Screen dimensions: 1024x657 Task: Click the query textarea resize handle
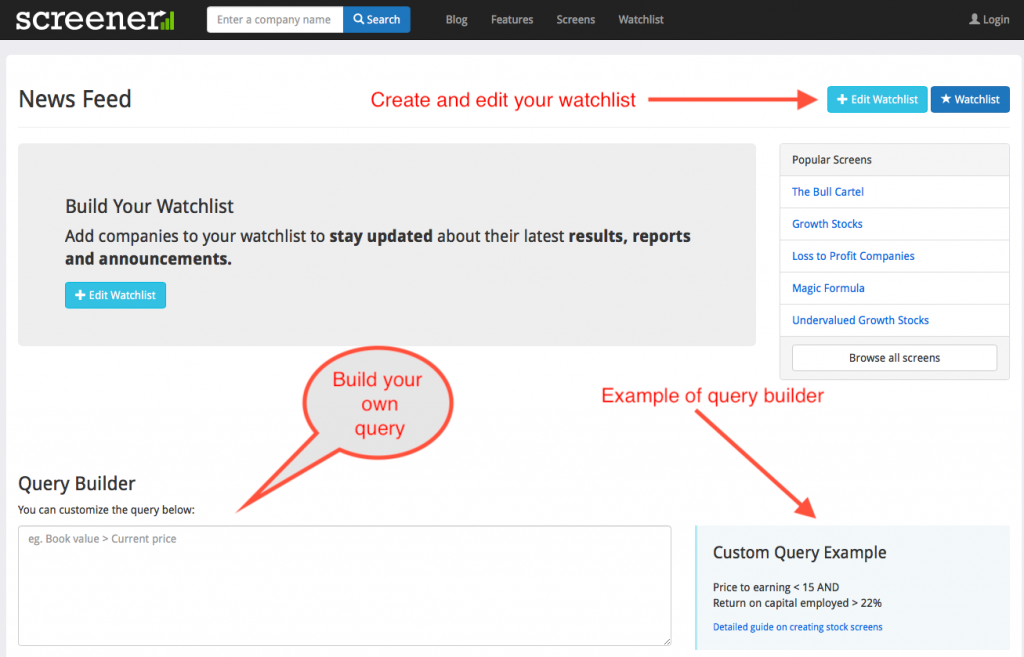tap(666, 640)
